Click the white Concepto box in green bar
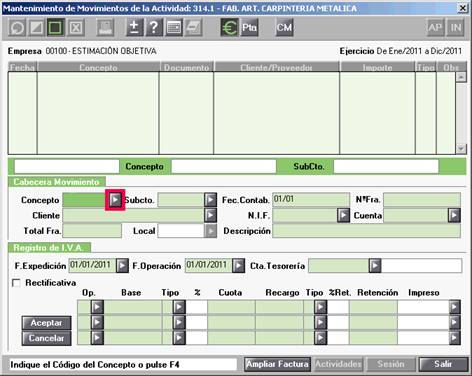Viewport: 472px width, 376px height. click(224, 166)
